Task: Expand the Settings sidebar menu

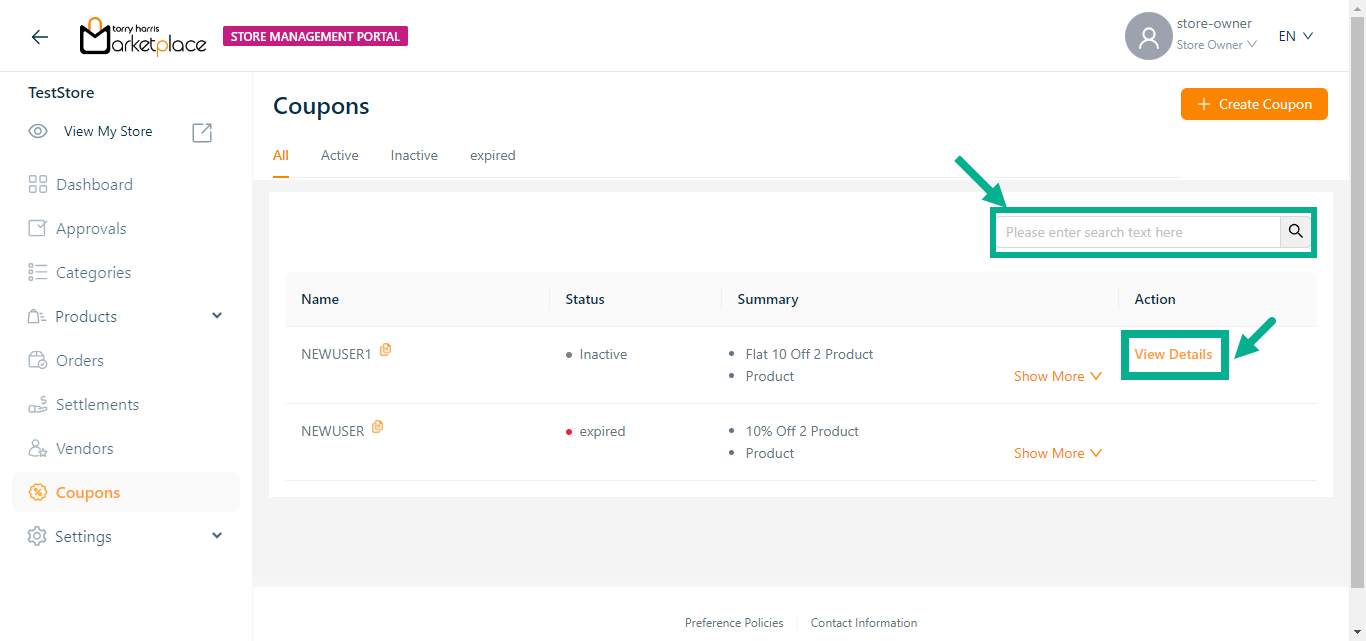Action: click(x=218, y=536)
